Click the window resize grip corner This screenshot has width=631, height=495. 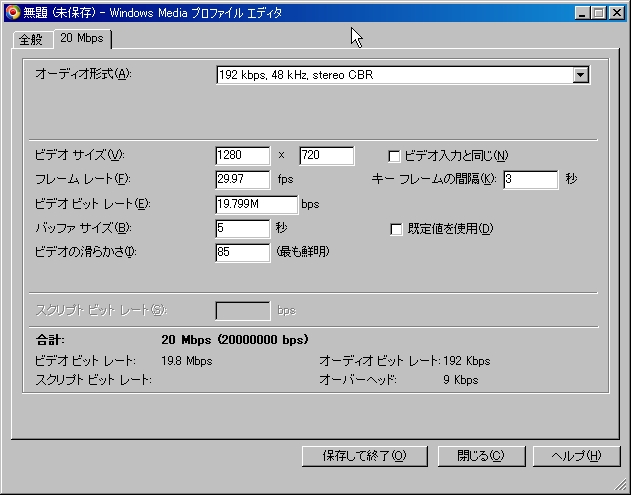click(620, 485)
